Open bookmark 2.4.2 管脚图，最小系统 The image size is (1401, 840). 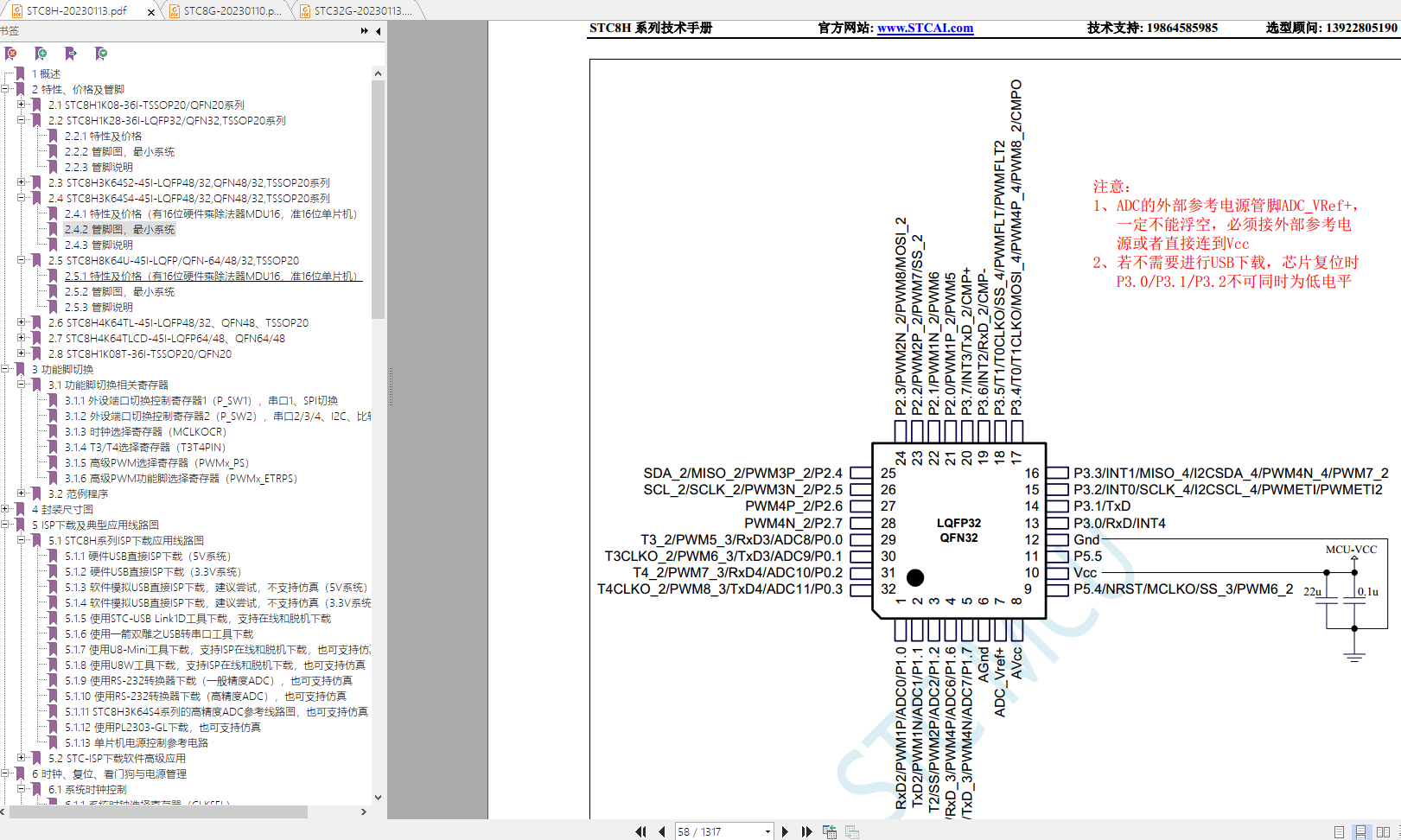click(119, 229)
